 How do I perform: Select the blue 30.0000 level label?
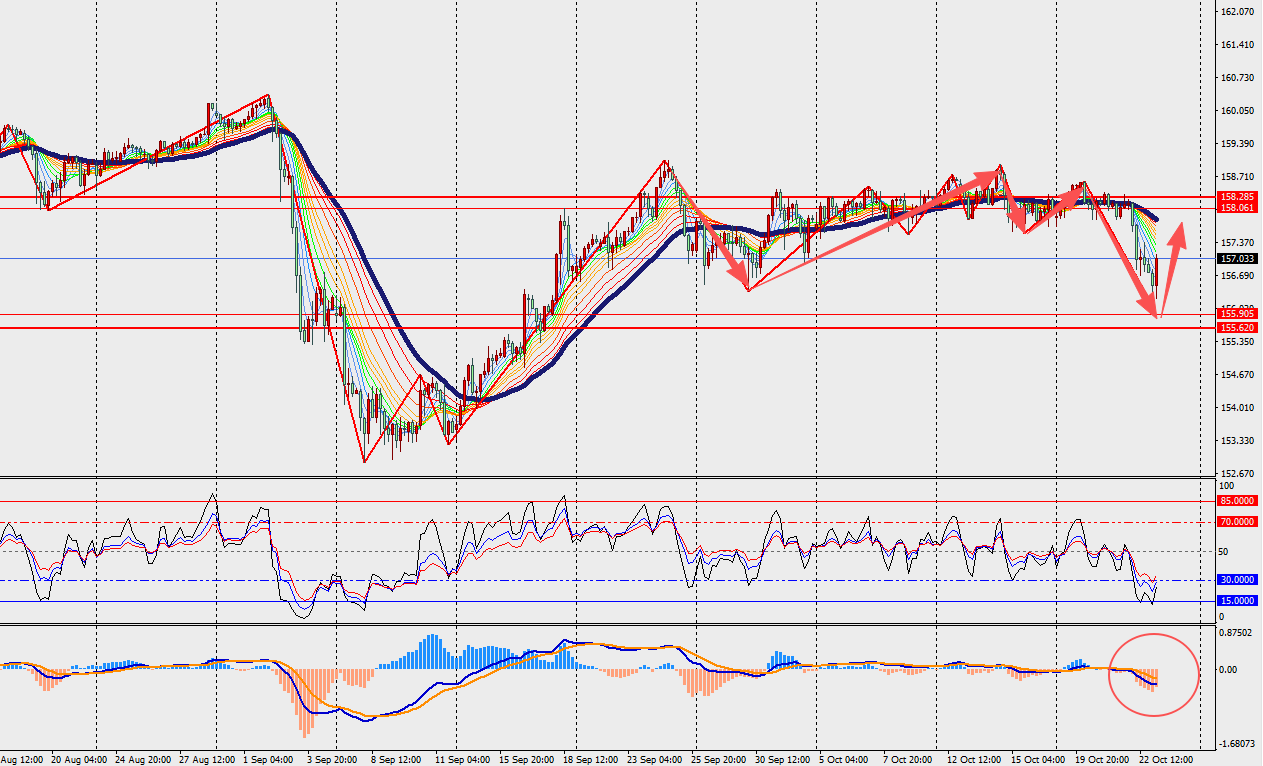(x=1237, y=579)
